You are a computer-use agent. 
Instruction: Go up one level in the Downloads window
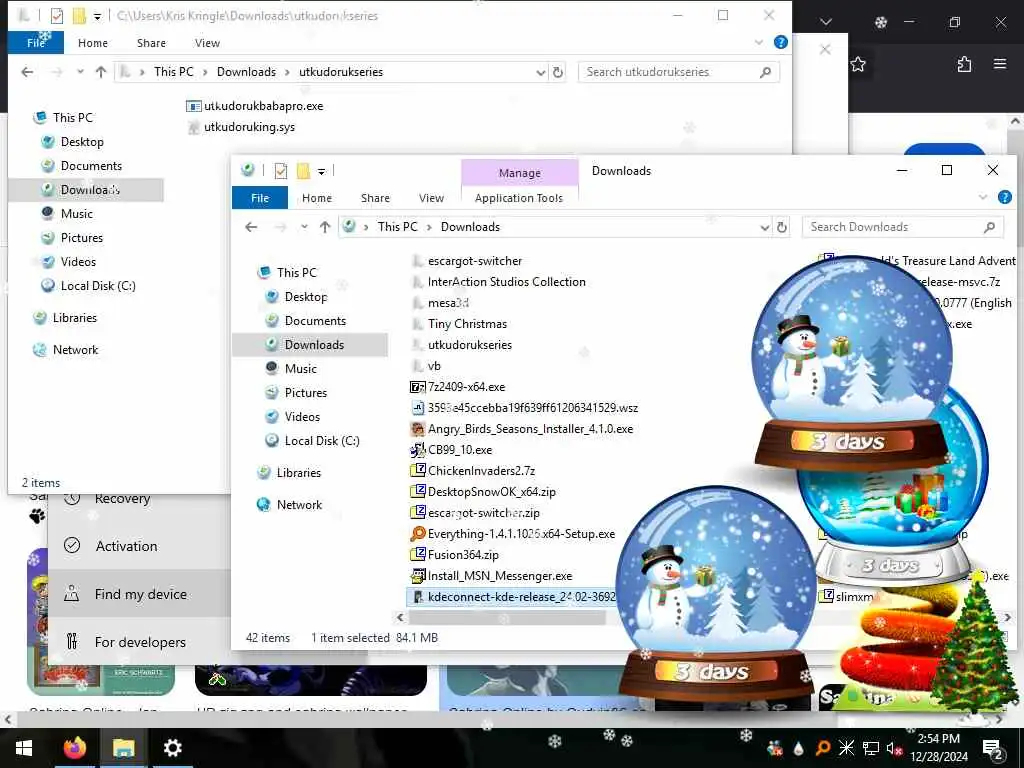point(325,227)
